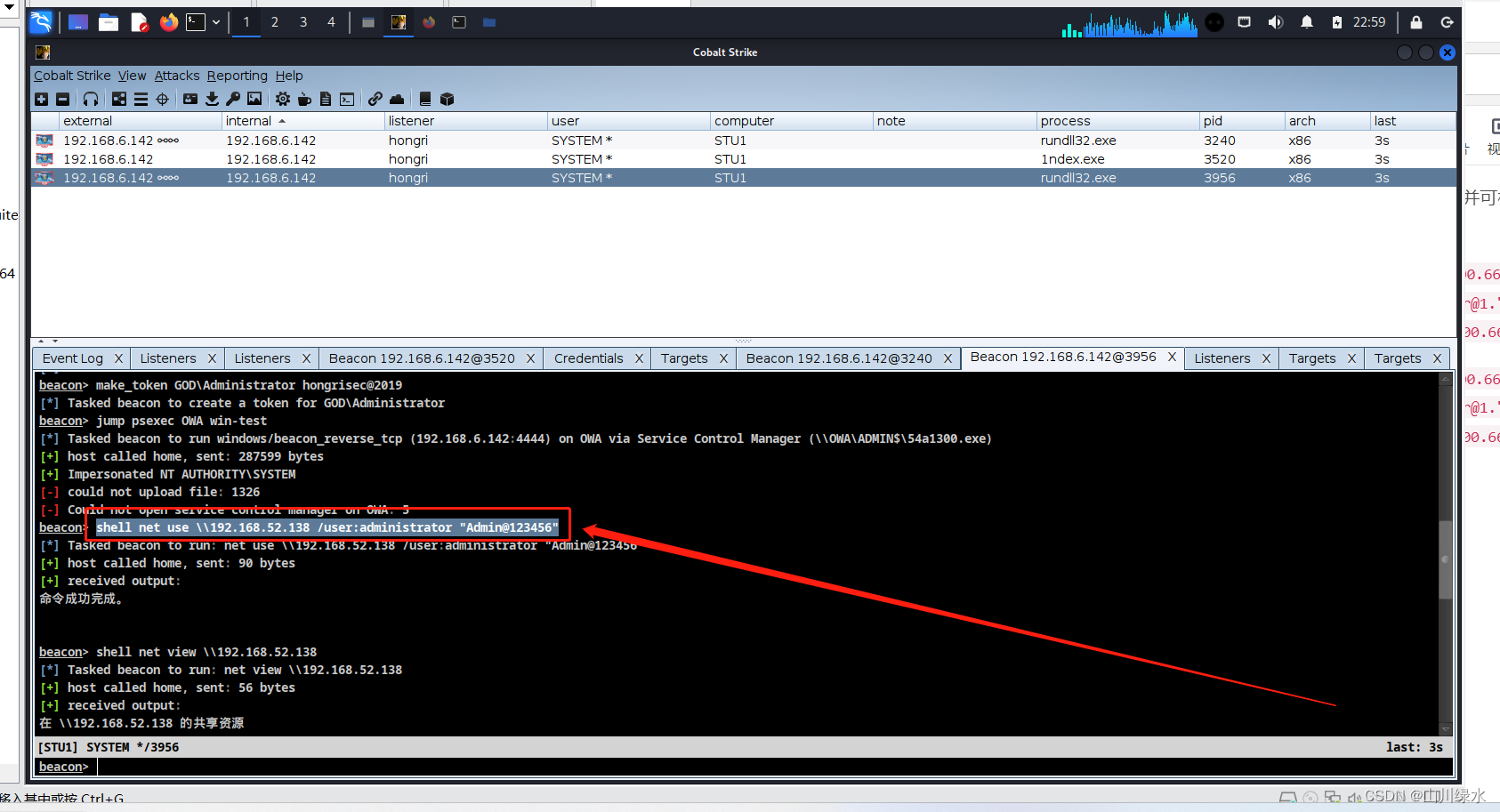Open the file manager folder launcher in the panel
Image resolution: width=1500 pixels, height=812 pixels.
point(109,22)
